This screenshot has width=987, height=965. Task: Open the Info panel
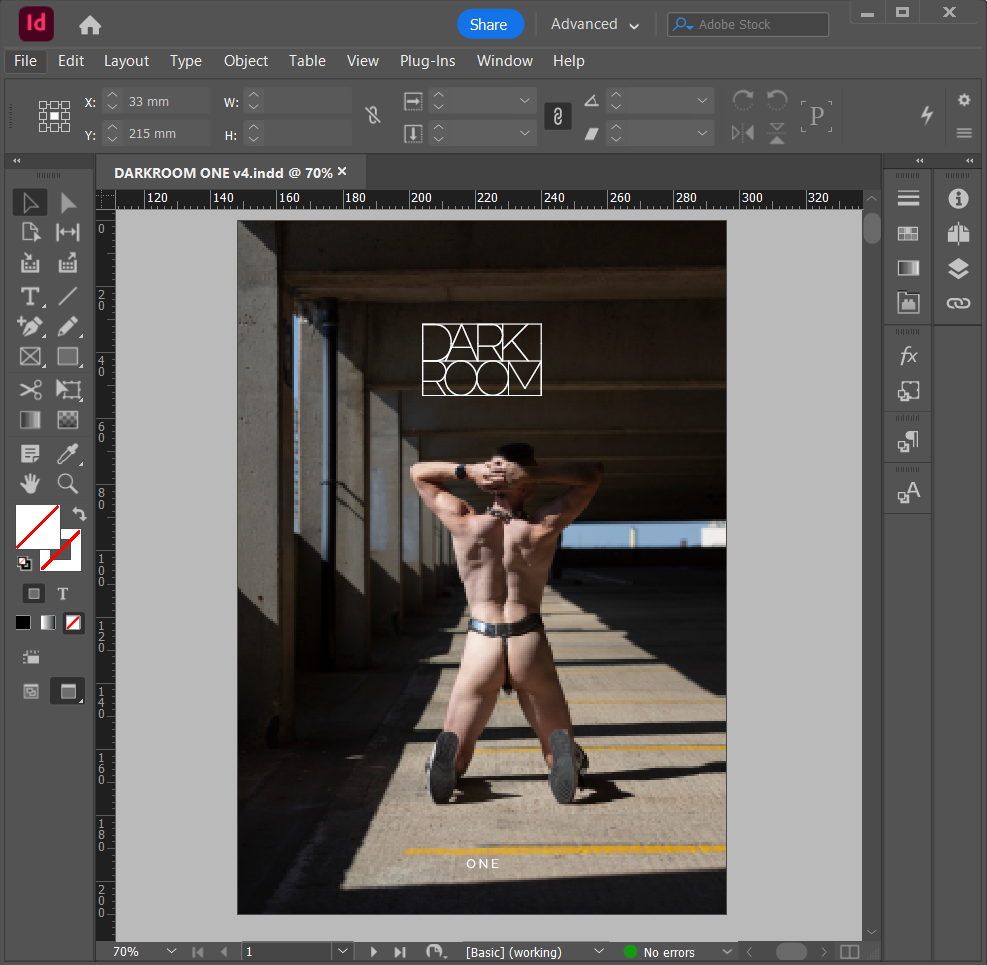958,199
